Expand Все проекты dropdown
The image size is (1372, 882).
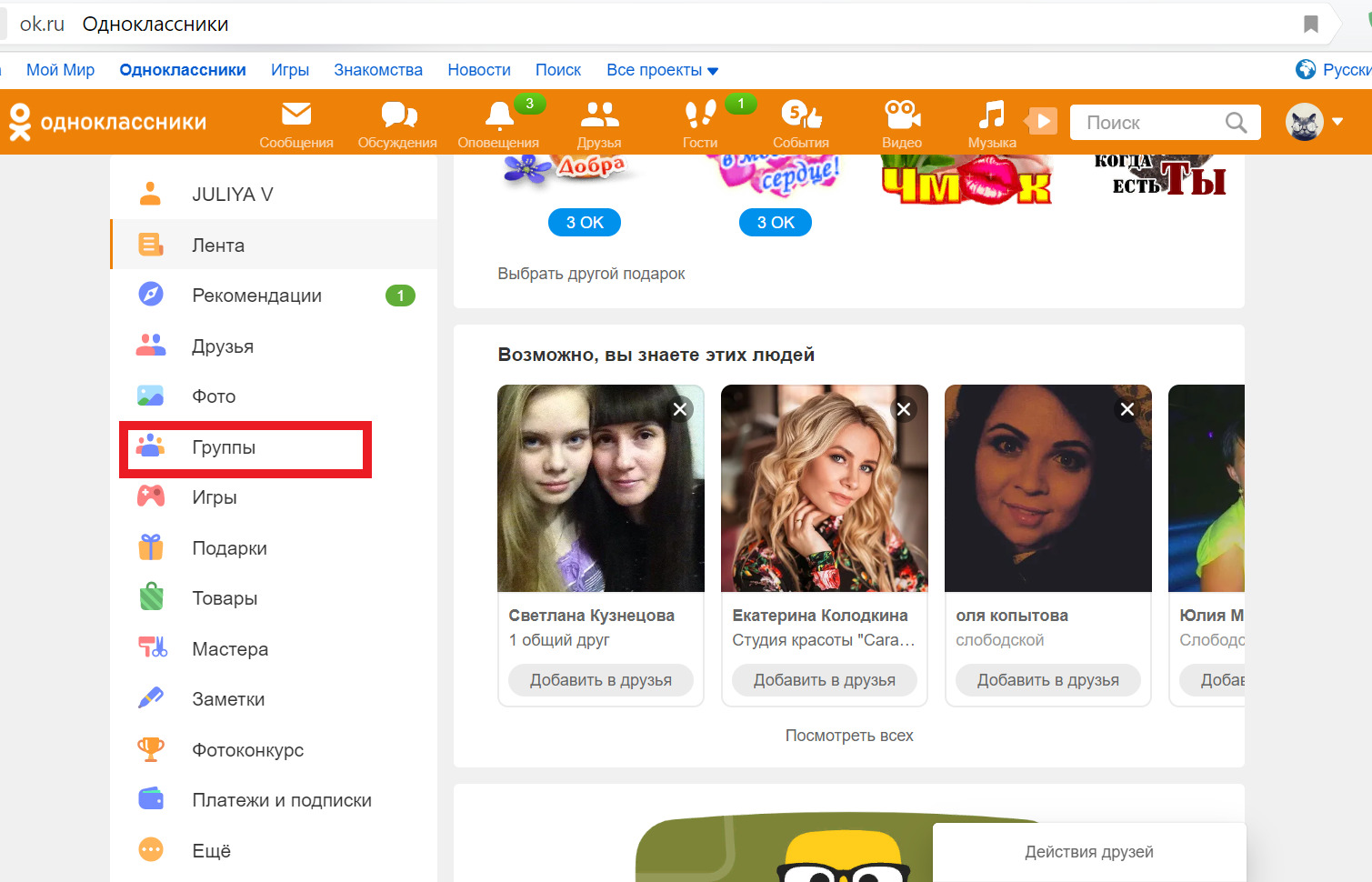click(663, 70)
